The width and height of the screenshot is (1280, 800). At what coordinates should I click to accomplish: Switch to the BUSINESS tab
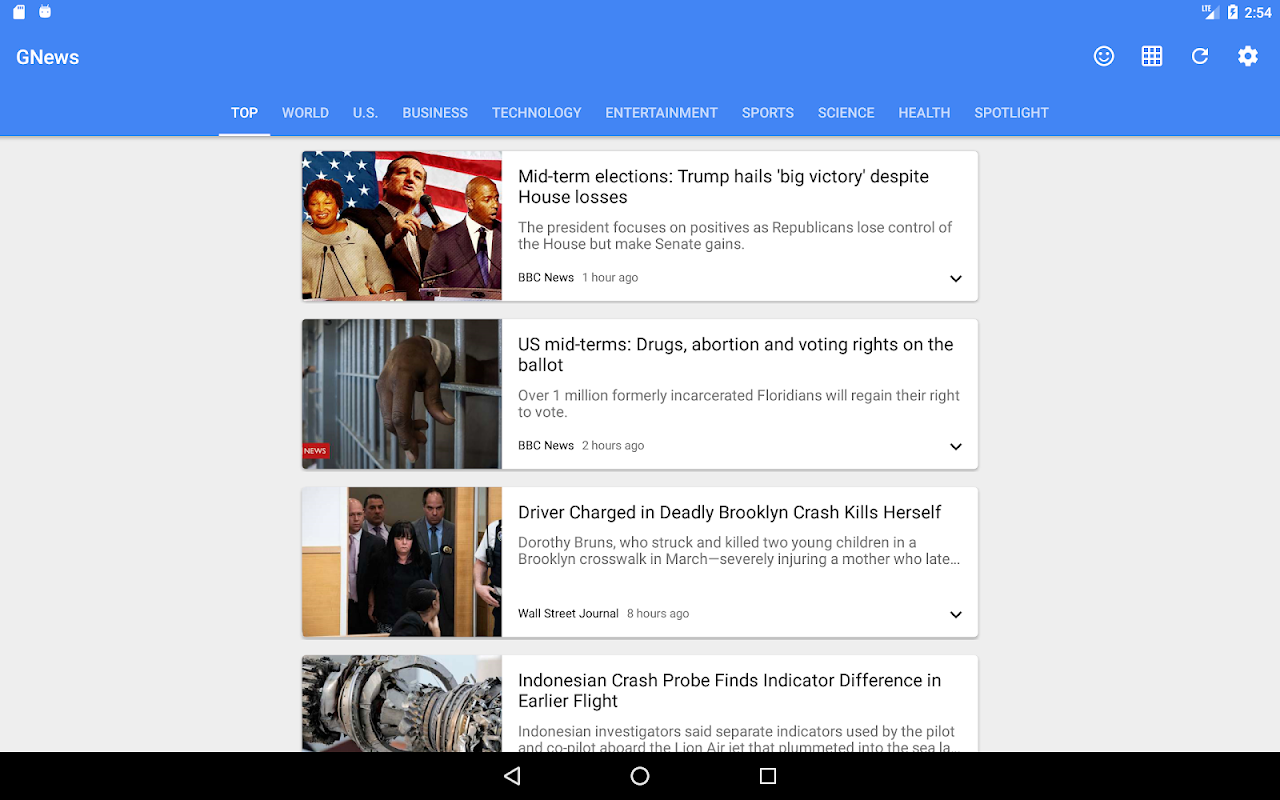[435, 113]
